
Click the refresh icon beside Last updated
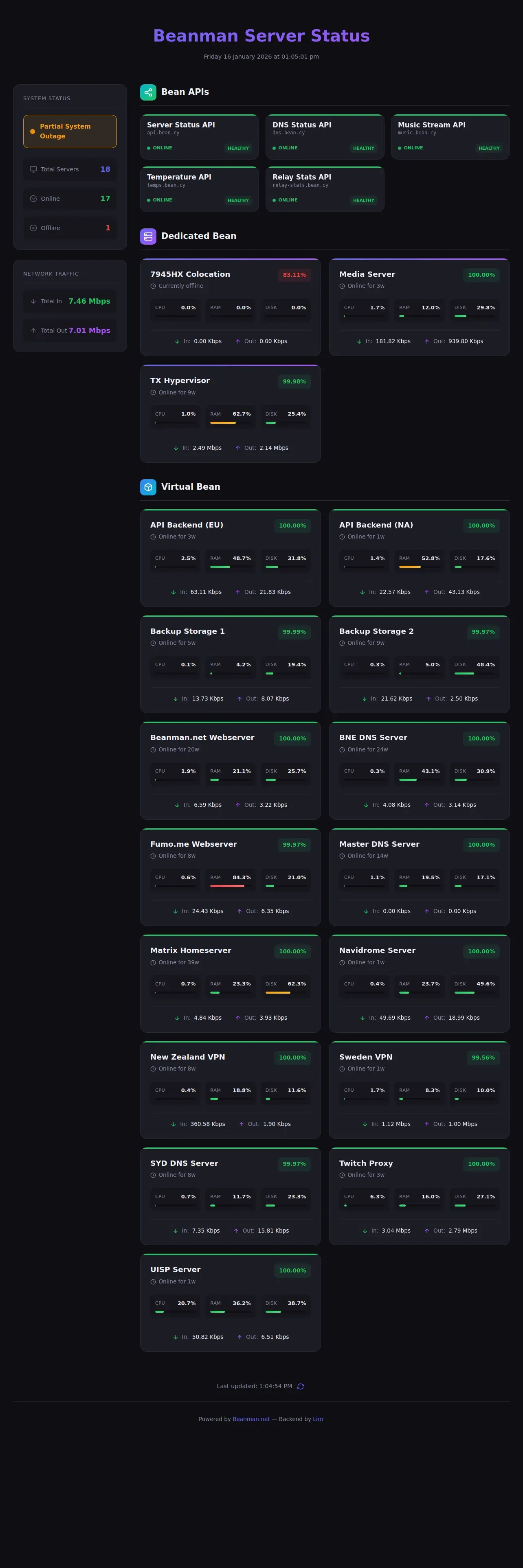click(x=300, y=1386)
